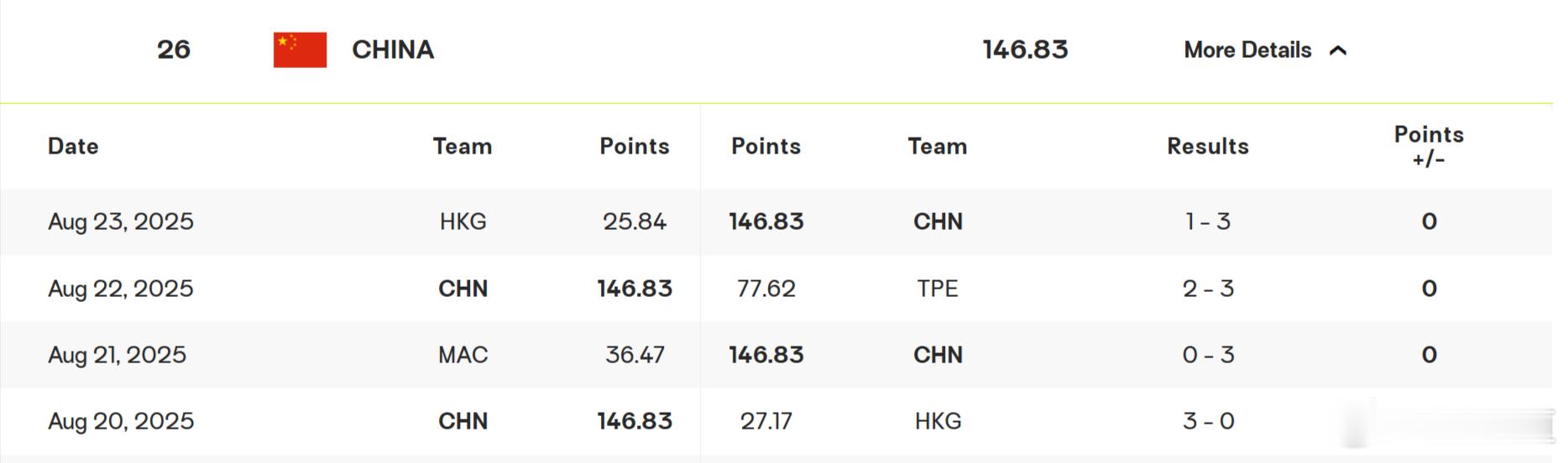The image size is (1568, 463).
Task: Click the More Details link
Action: click(1247, 50)
